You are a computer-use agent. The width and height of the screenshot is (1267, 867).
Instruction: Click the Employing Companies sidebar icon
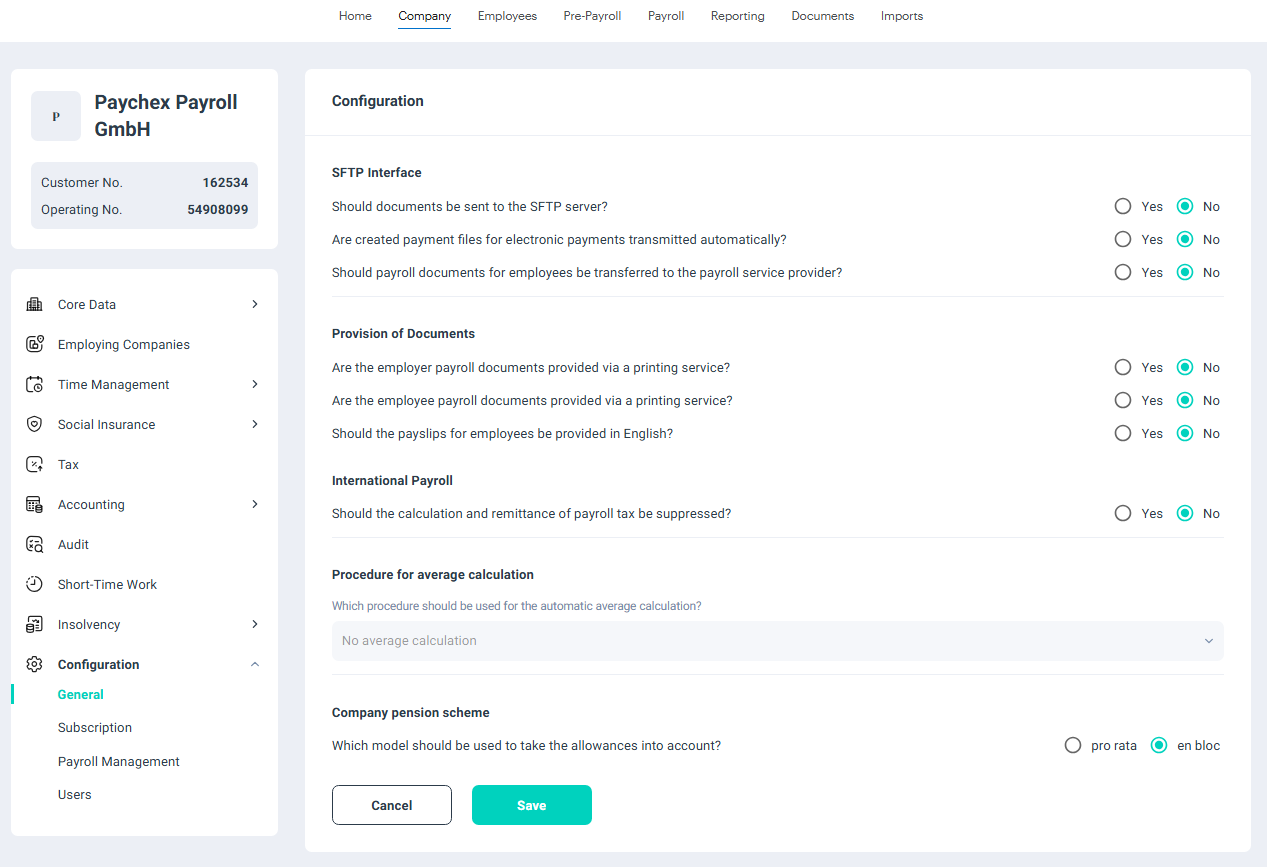[x=34, y=344]
